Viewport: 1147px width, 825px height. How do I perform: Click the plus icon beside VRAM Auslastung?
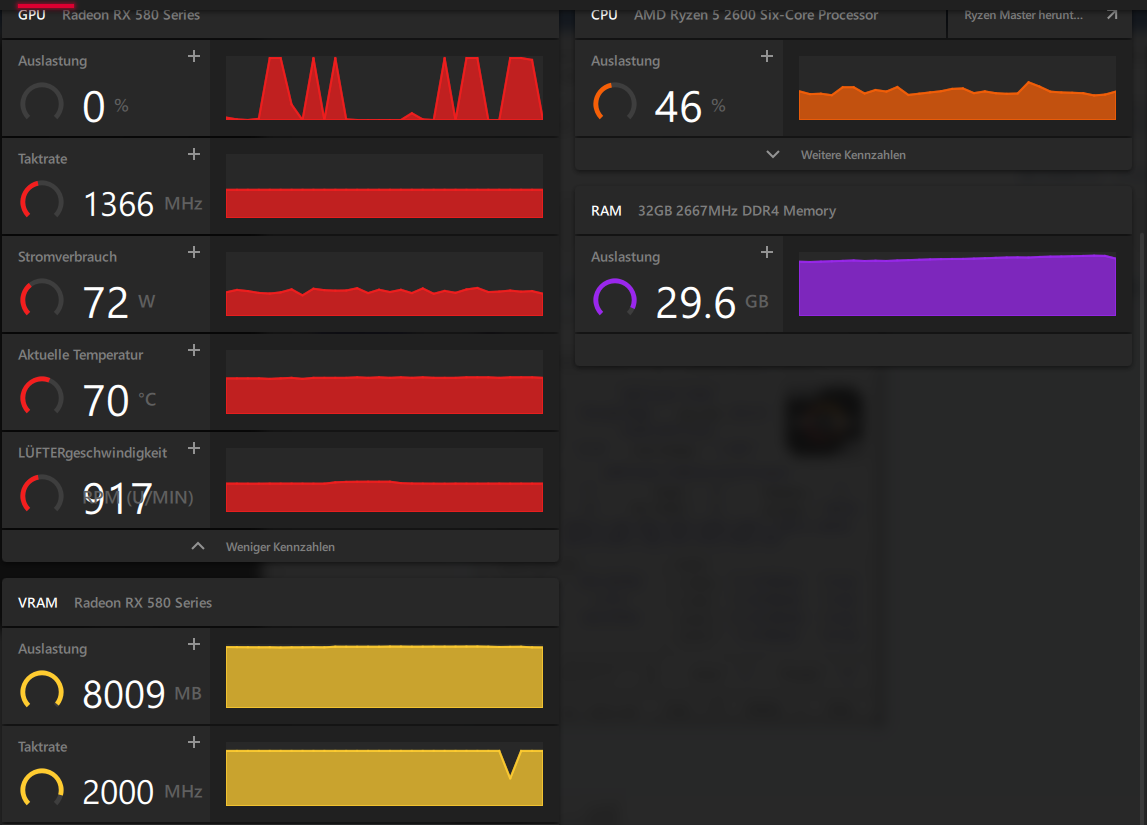194,644
